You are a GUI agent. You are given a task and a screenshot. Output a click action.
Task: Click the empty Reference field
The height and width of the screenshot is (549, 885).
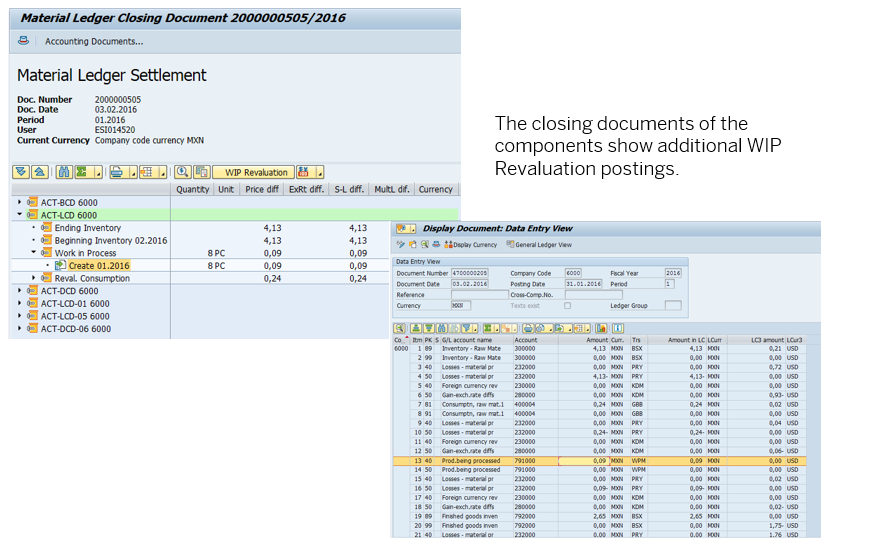(x=480, y=295)
